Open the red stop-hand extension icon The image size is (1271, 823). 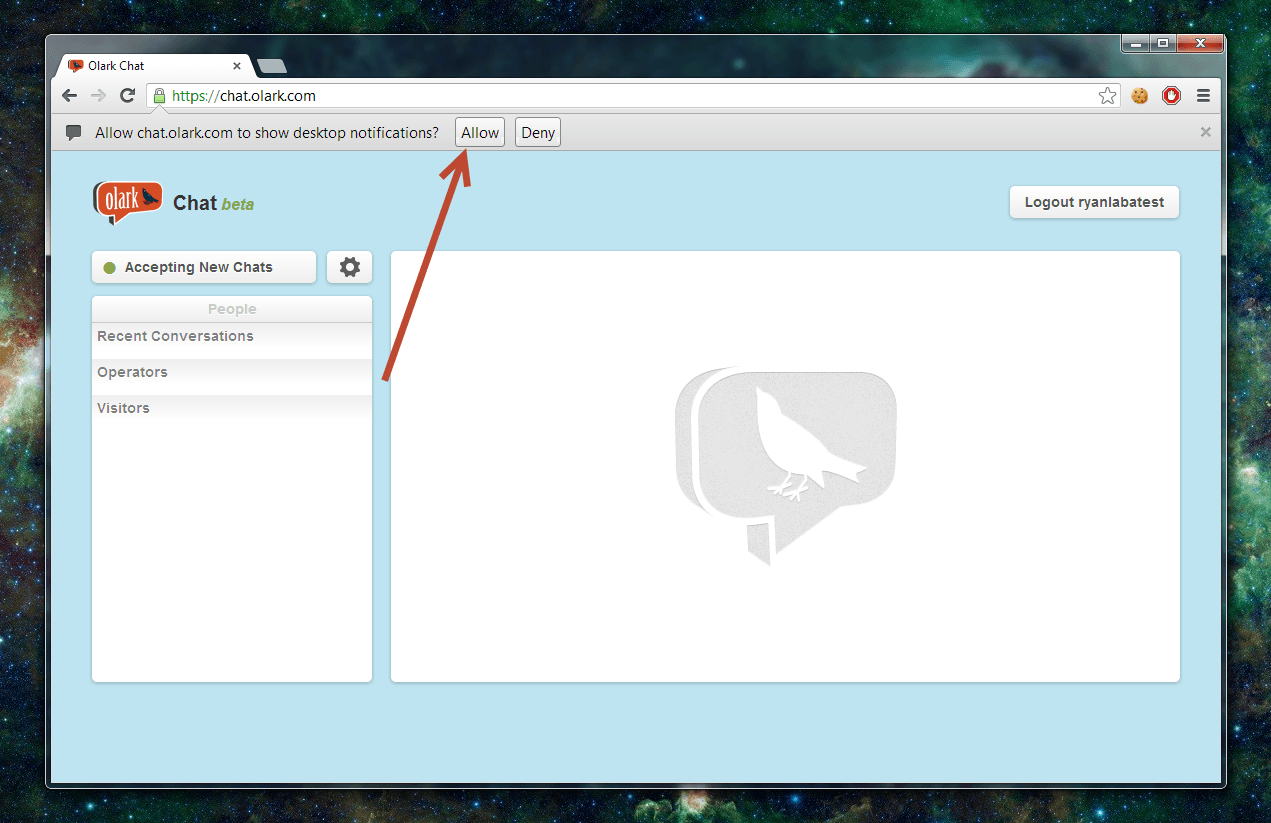click(1171, 96)
